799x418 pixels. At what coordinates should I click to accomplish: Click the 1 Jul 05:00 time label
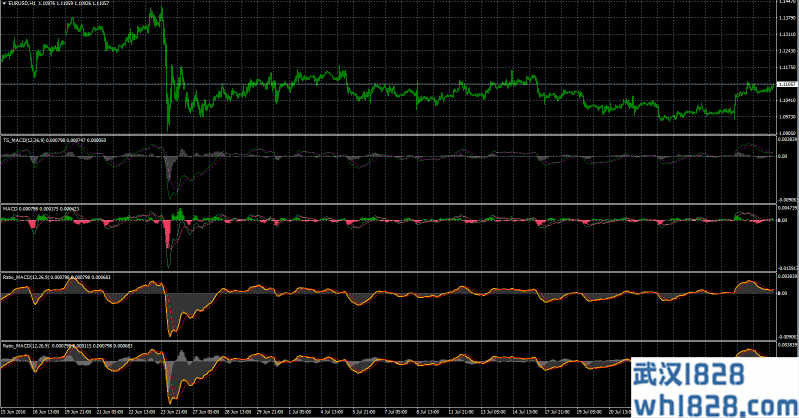(300, 412)
